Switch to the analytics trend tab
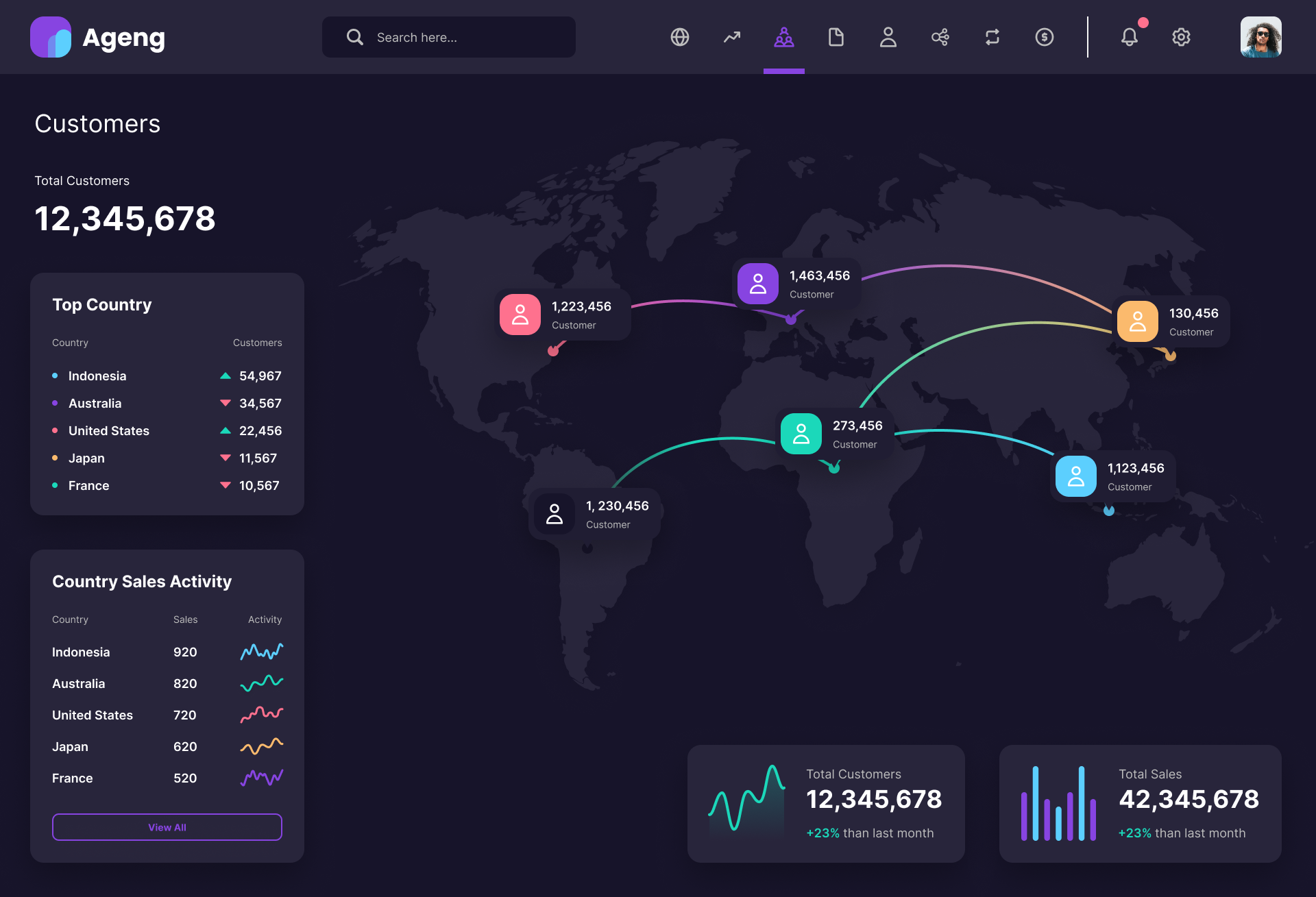Image resolution: width=1316 pixels, height=897 pixels. pyautogui.click(x=731, y=37)
